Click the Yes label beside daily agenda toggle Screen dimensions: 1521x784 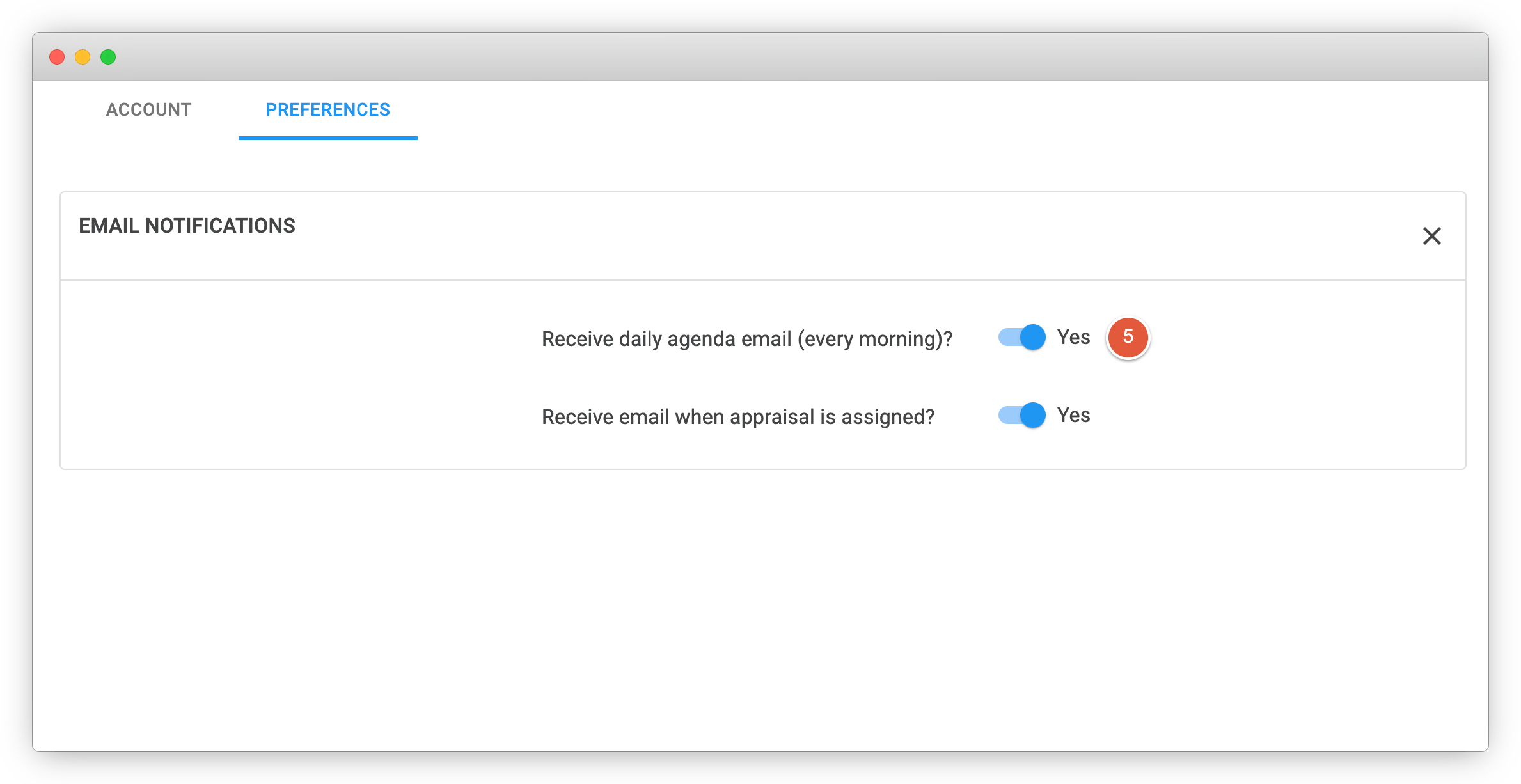(x=1074, y=337)
